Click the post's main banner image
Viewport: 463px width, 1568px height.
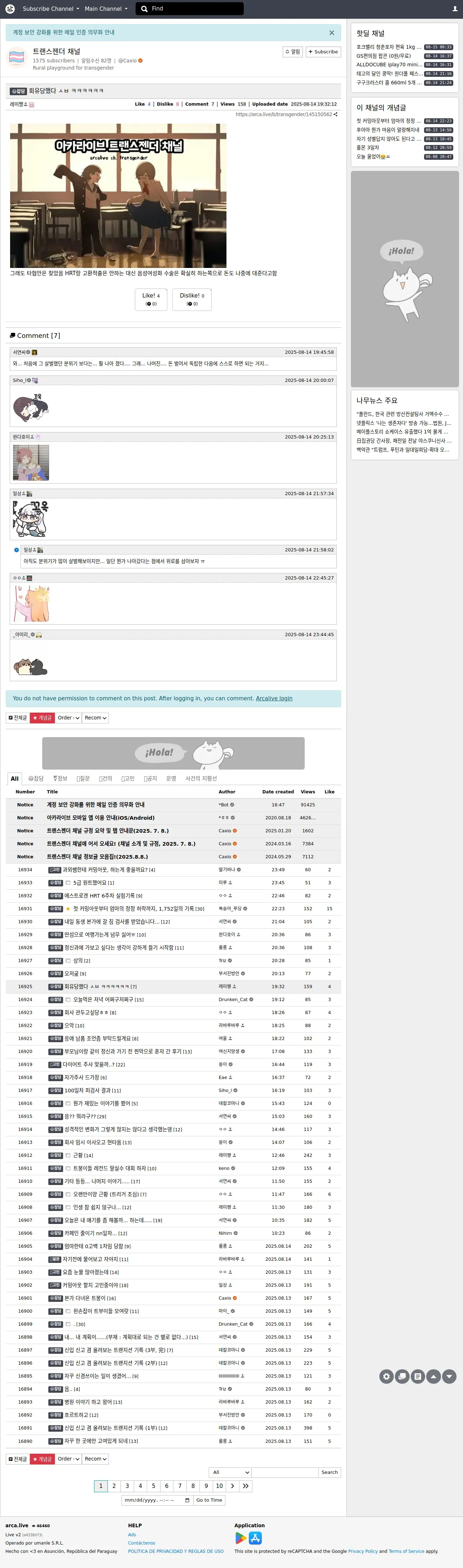coord(118,195)
